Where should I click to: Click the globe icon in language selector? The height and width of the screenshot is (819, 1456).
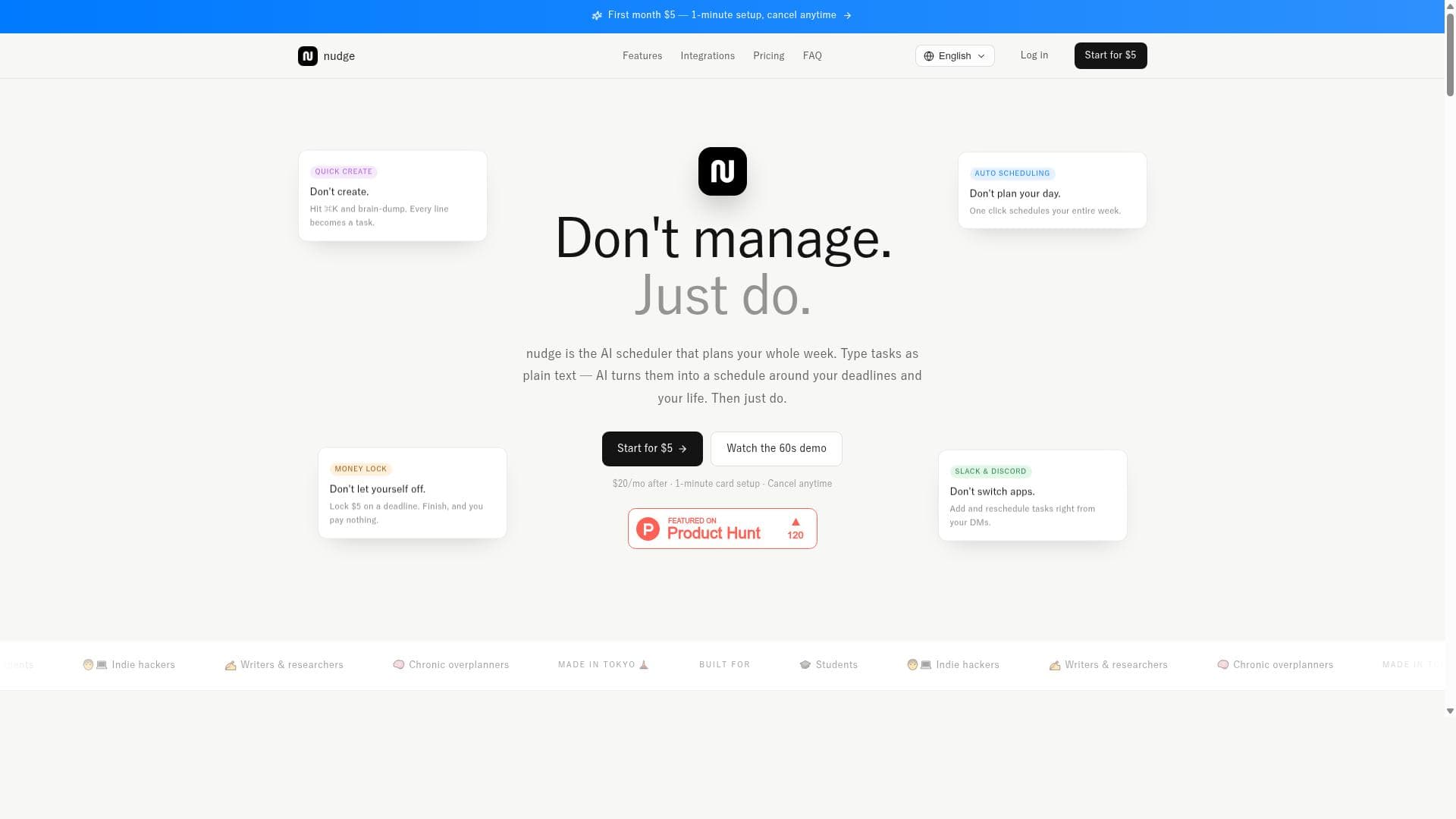(x=929, y=56)
